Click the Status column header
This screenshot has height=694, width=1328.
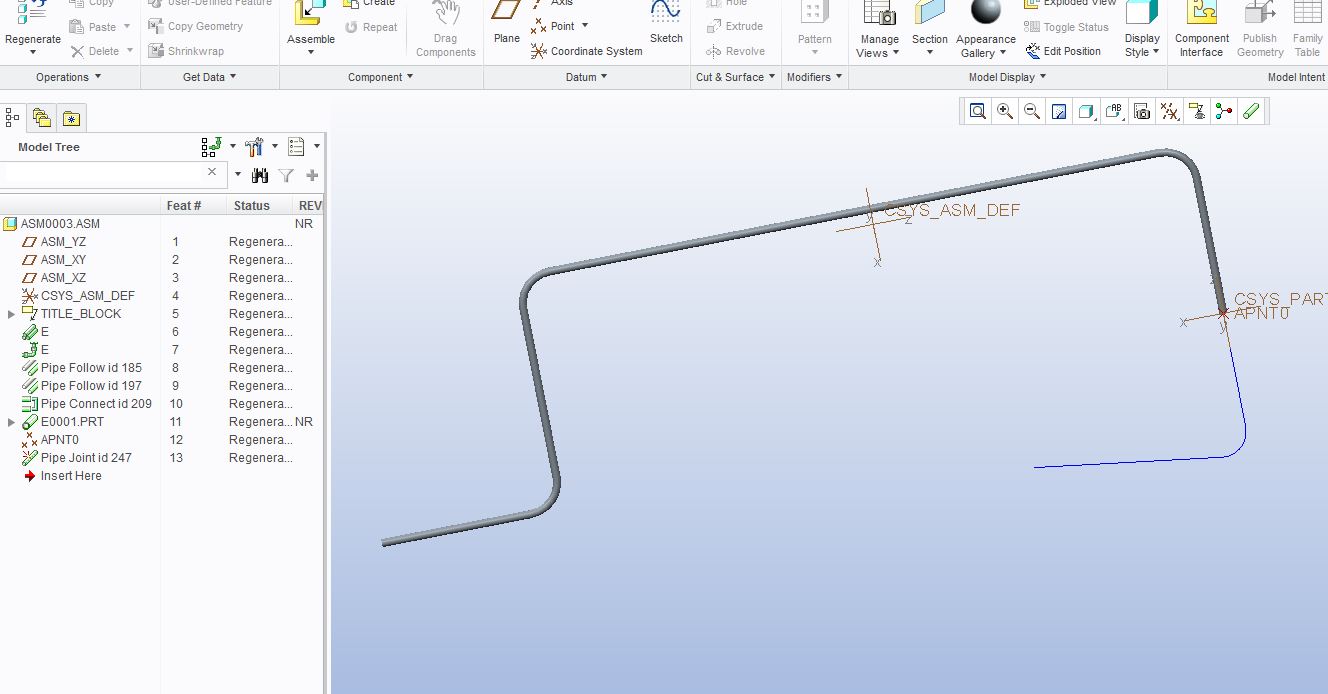[x=252, y=205]
